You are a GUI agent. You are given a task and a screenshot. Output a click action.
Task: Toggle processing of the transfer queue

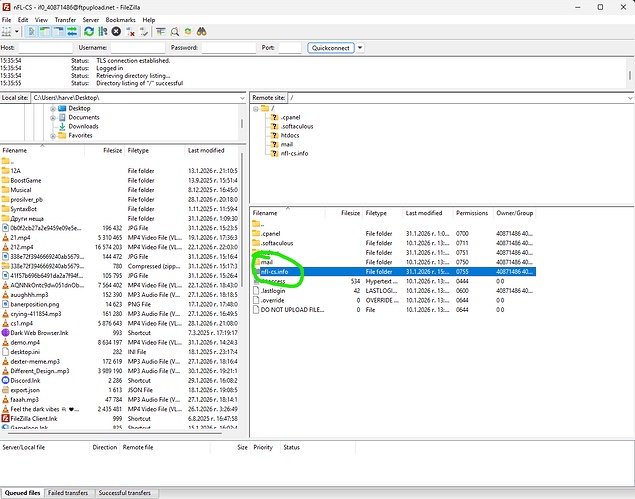[x=103, y=32]
